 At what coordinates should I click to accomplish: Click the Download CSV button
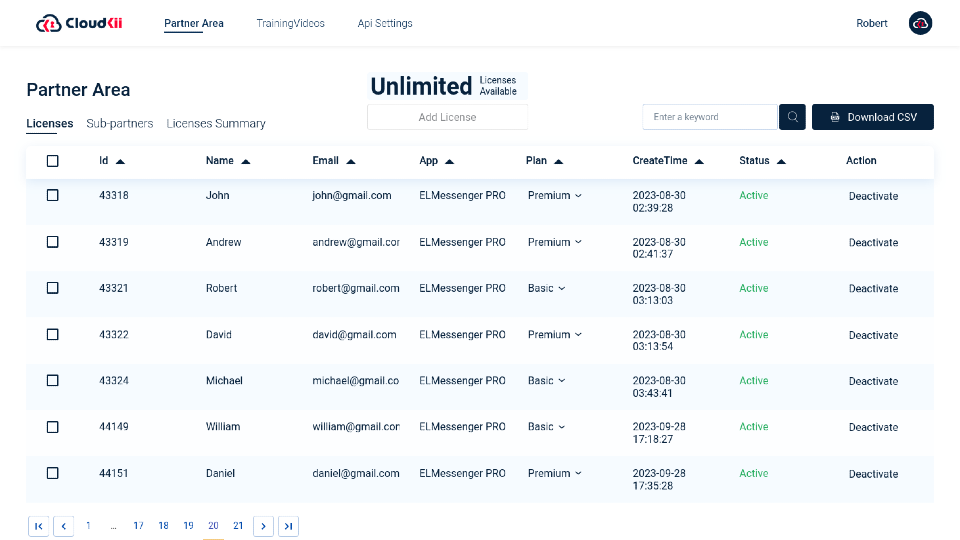coord(872,117)
